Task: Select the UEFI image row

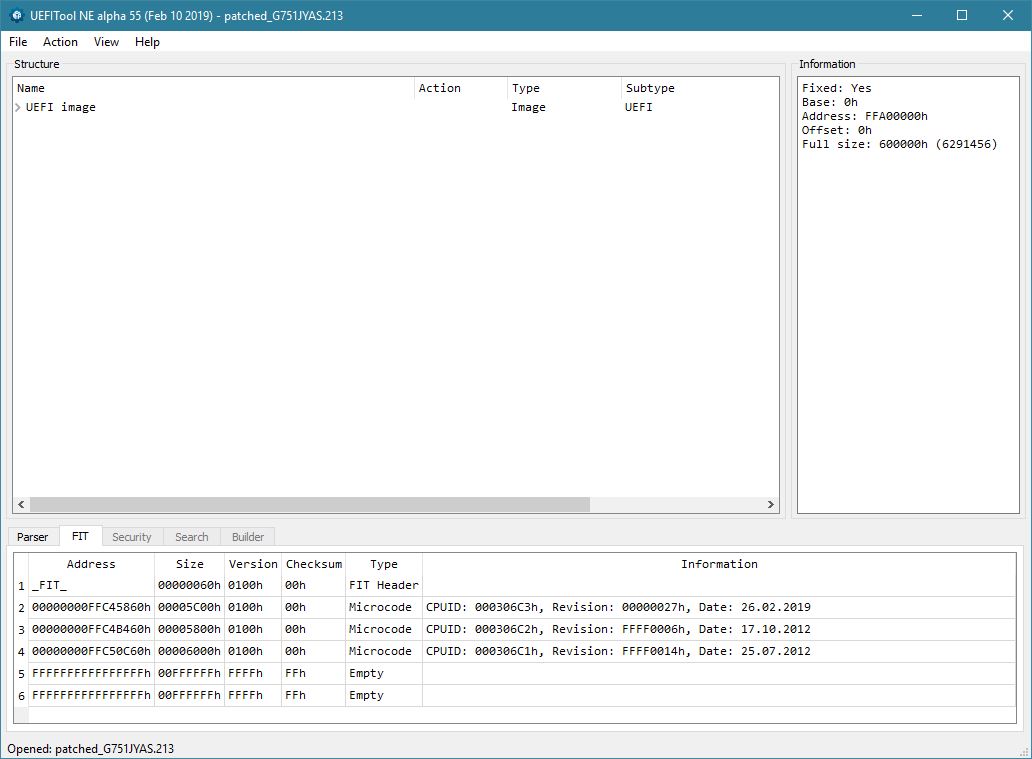Action: point(395,107)
